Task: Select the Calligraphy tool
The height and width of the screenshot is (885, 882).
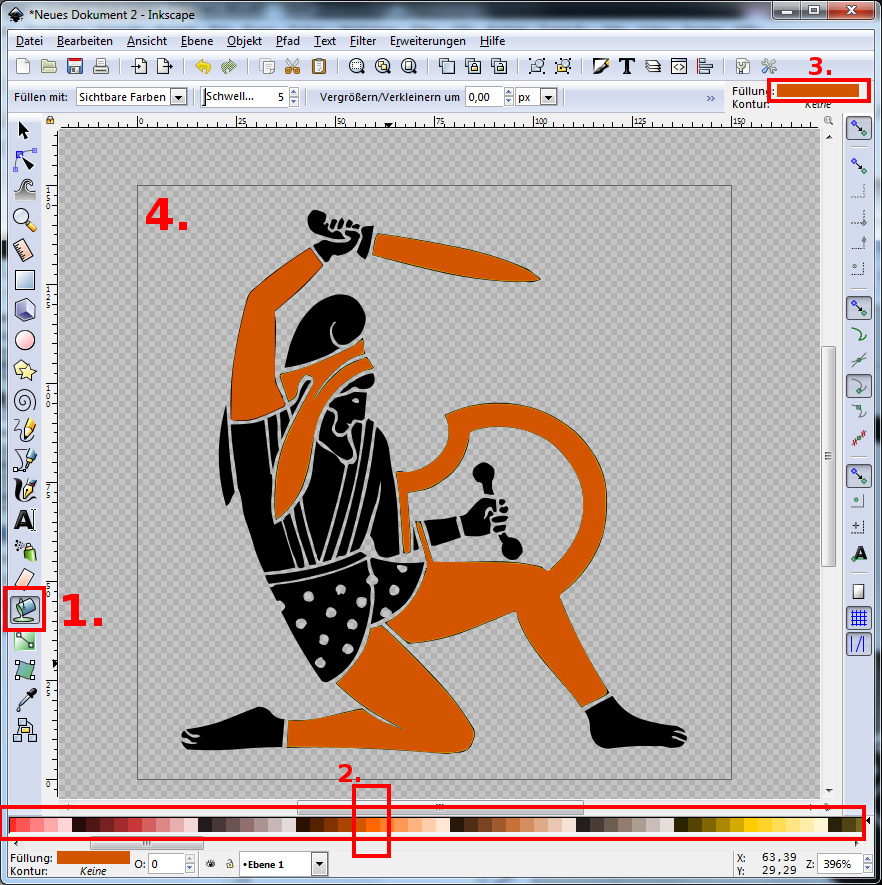Action: (25, 490)
